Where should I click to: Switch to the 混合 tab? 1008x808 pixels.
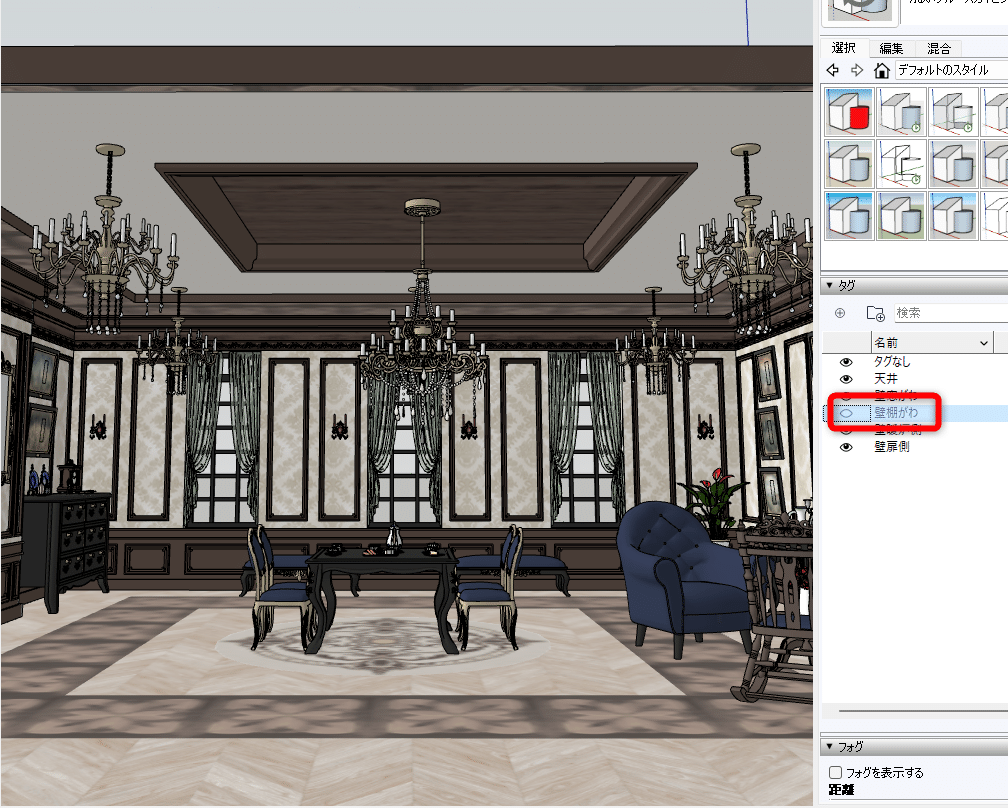coord(939,48)
